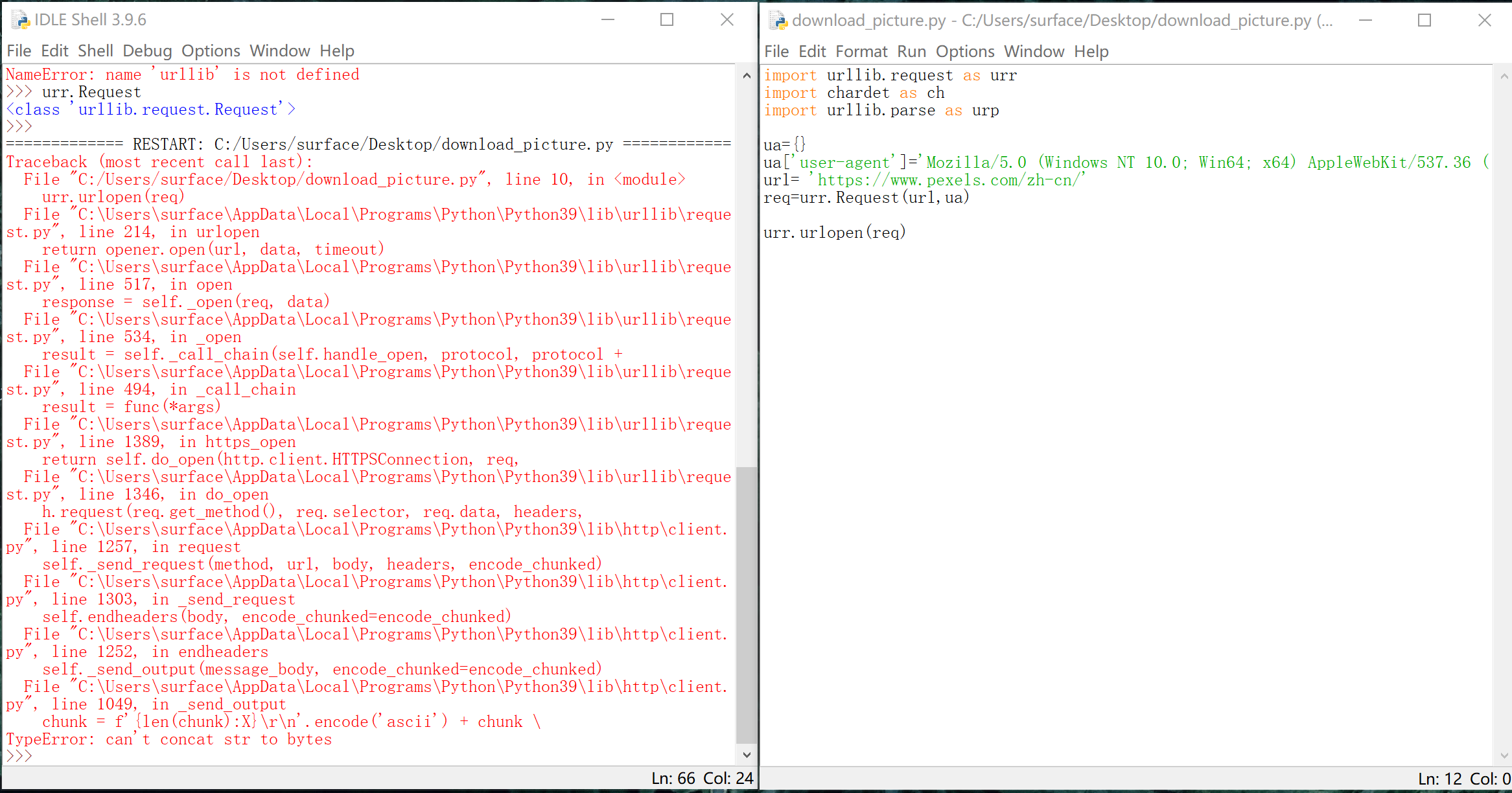This screenshot has width=1512, height=793.
Task: Click 'return opener.open(url, data, timeout)' traceback line
Action: [213, 249]
